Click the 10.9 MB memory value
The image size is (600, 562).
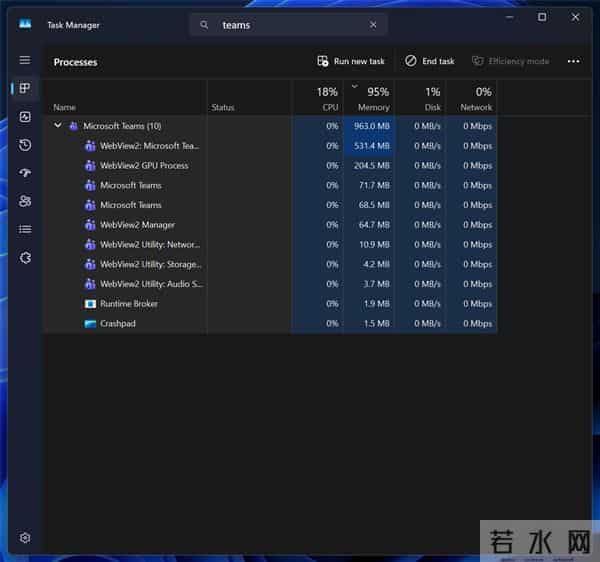(x=374, y=244)
